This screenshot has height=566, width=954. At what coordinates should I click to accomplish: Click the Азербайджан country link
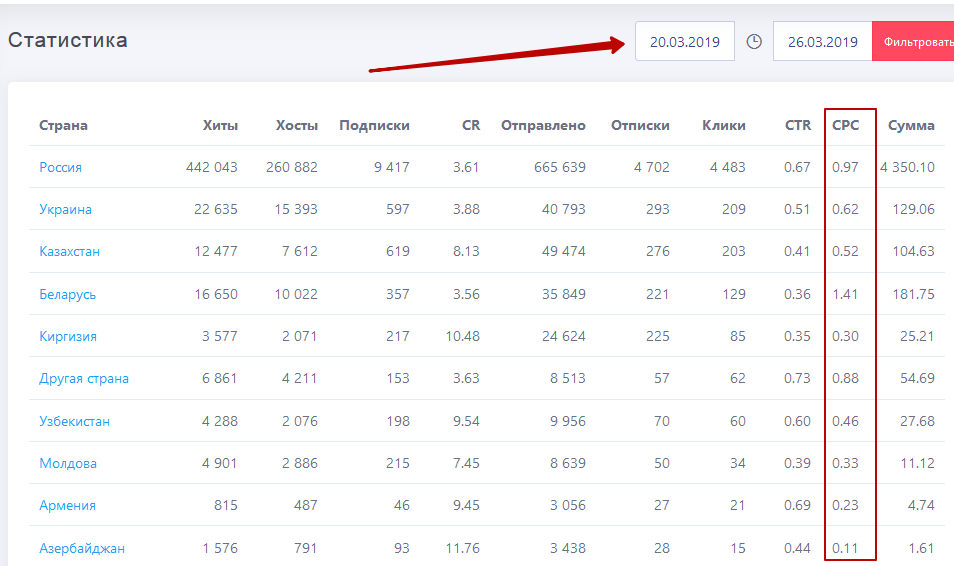(82, 548)
